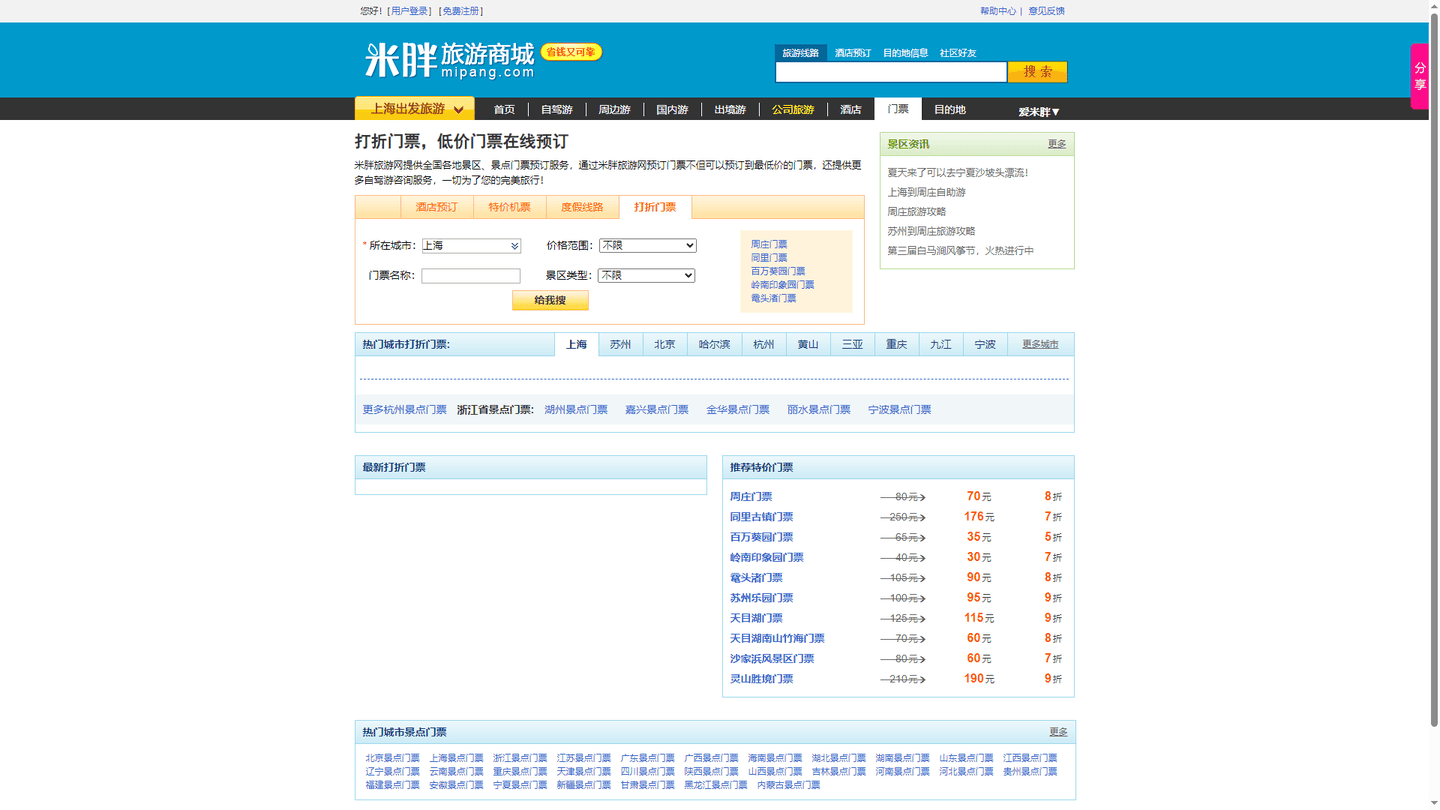The image size is (1440, 810).
Task: Open 湖州景点门票 link
Action: (x=576, y=410)
